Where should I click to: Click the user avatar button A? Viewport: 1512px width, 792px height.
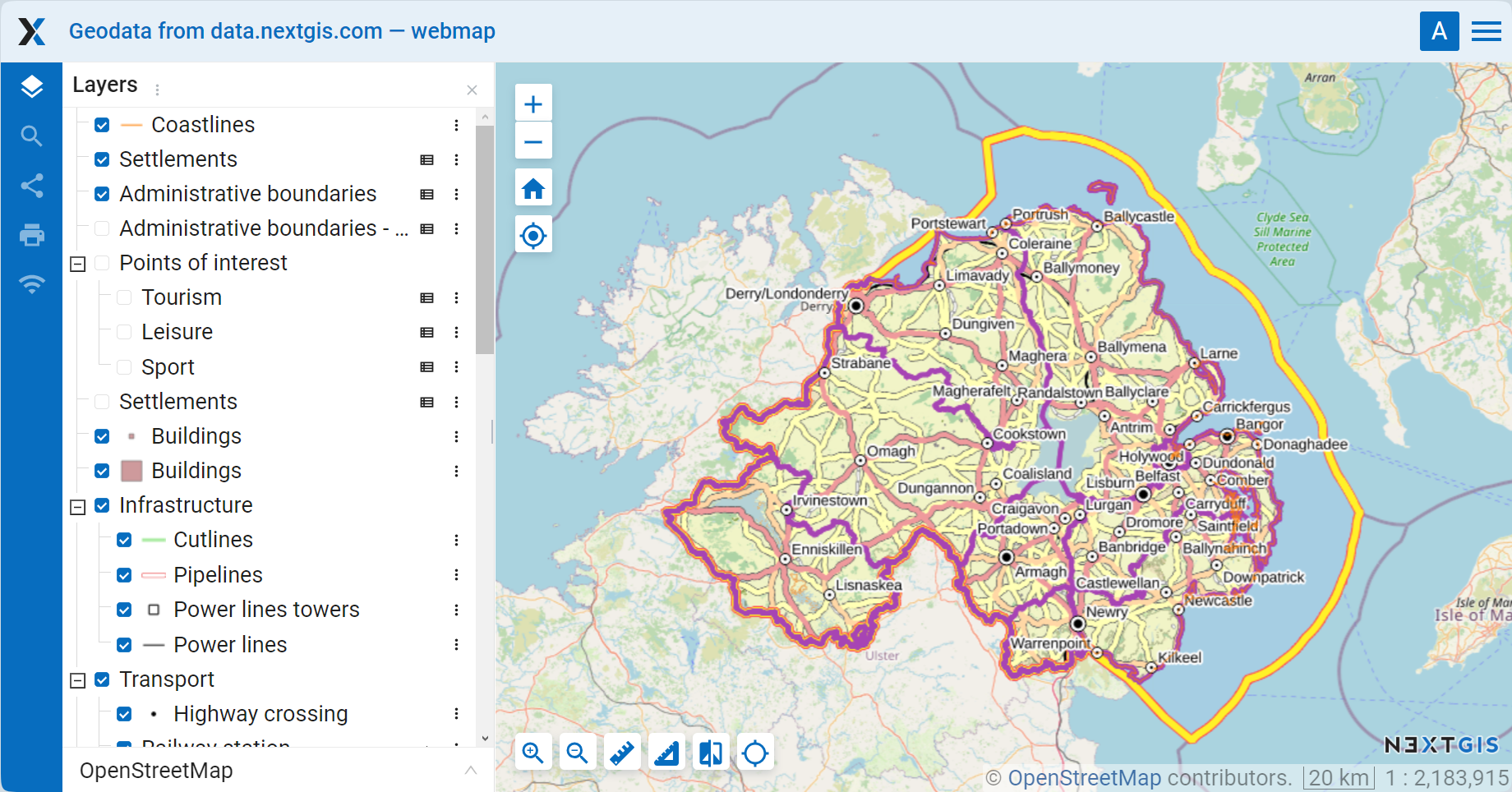1439,31
